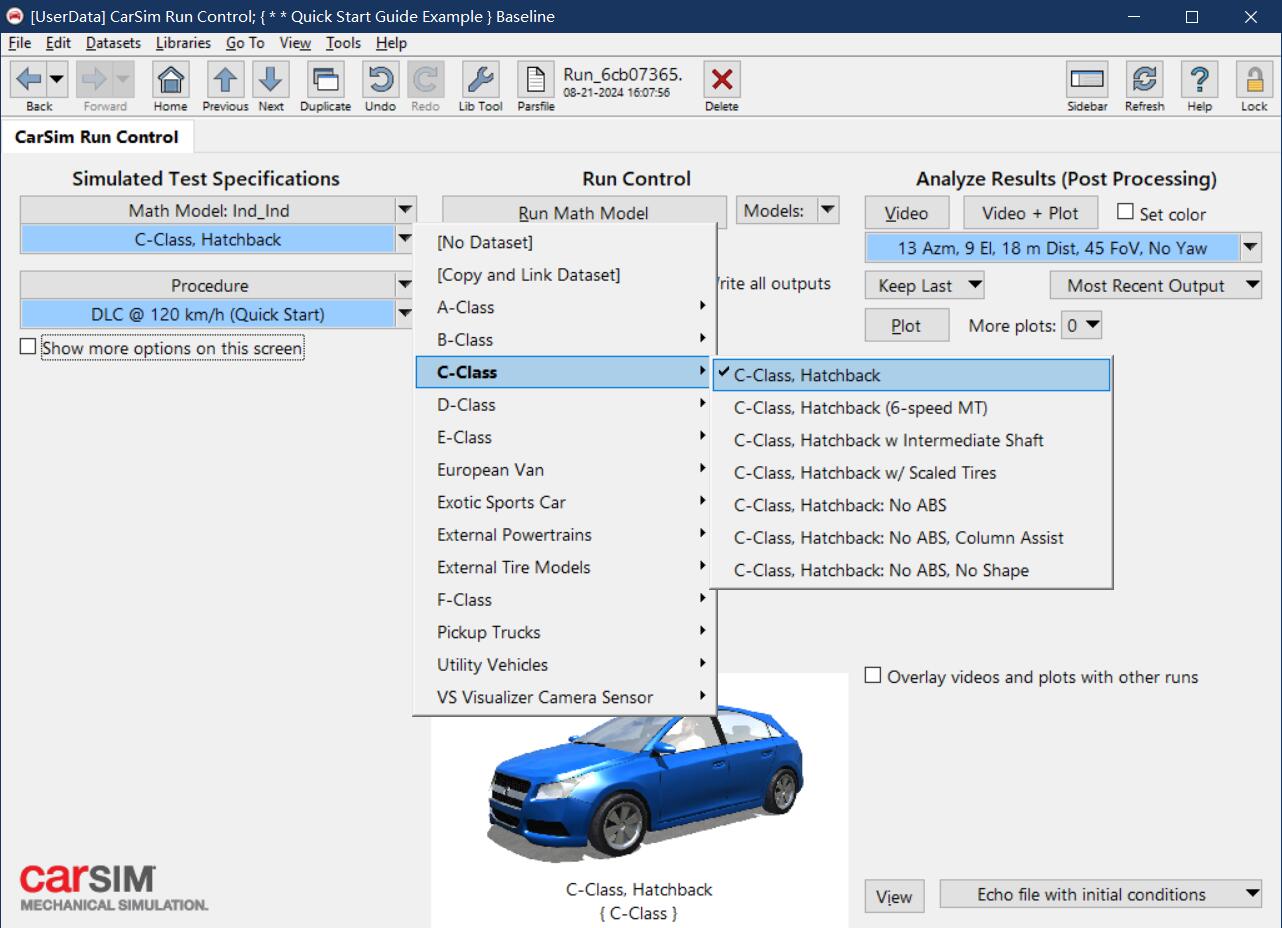Select C-Class, Hatchback: No ABS, Column Assist
Screen dimensions: 1282x928
coord(911,537)
